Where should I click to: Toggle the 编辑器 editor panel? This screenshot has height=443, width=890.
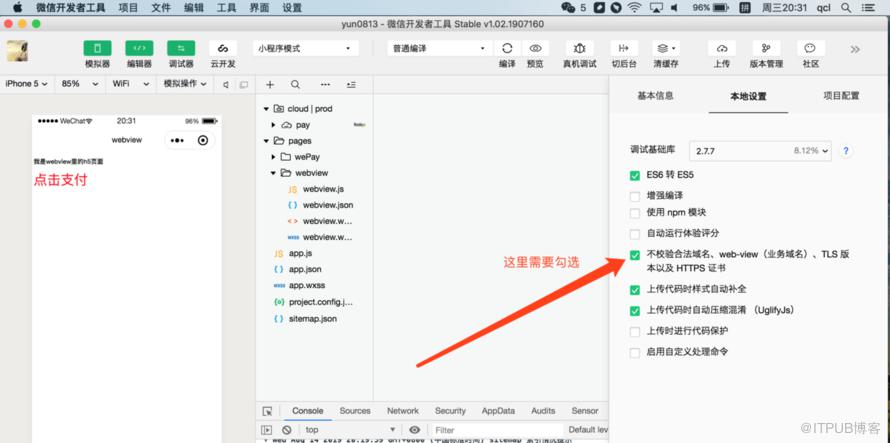(x=139, y=48)
